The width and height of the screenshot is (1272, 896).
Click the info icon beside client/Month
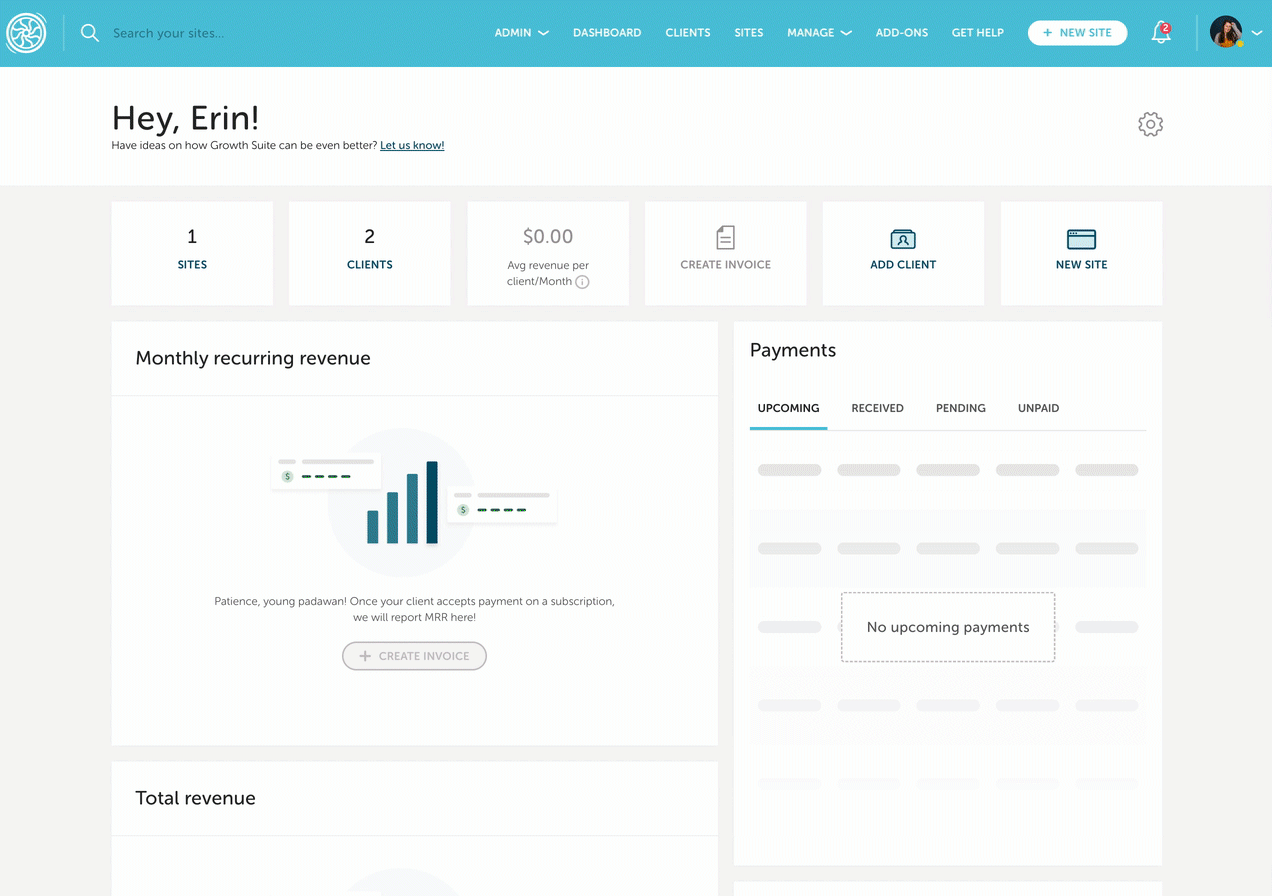tap(582, 282)
